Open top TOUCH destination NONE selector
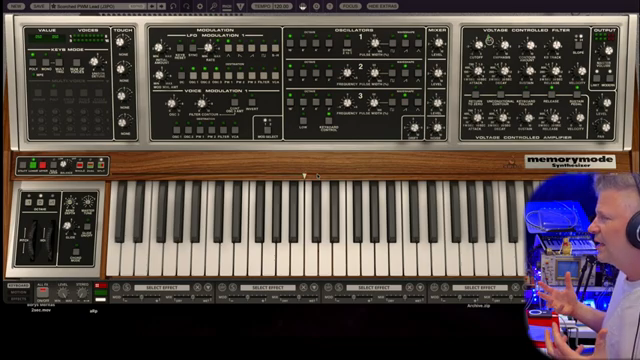Screen dimensions: 640x360 pyautogui.click(x=124, y=54)
